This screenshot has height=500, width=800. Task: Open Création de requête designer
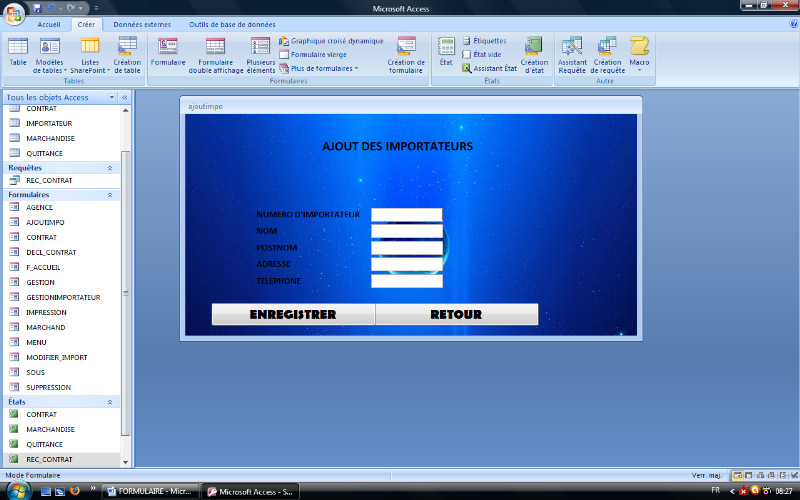[x=607, y=55]
